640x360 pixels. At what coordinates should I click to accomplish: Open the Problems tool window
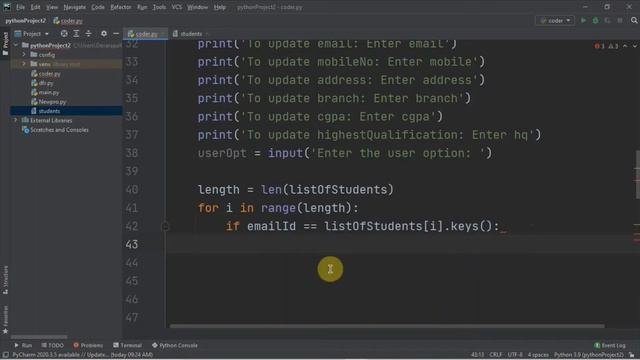88,345
